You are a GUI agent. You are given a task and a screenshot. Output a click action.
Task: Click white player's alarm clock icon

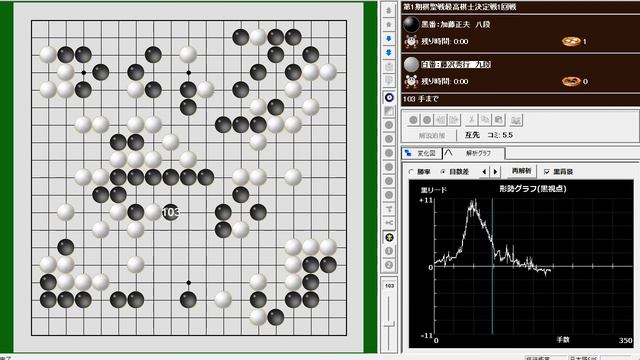point(411,81)
